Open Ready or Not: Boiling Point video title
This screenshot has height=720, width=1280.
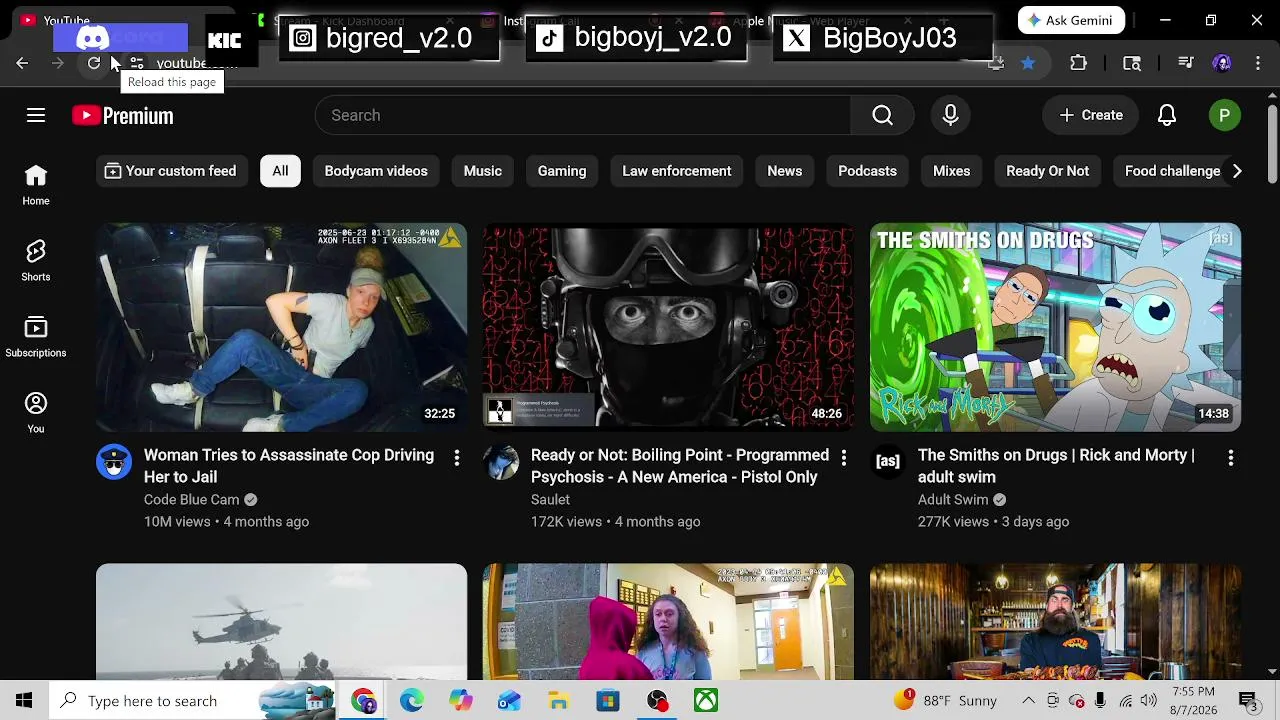(x=680, y=466)
